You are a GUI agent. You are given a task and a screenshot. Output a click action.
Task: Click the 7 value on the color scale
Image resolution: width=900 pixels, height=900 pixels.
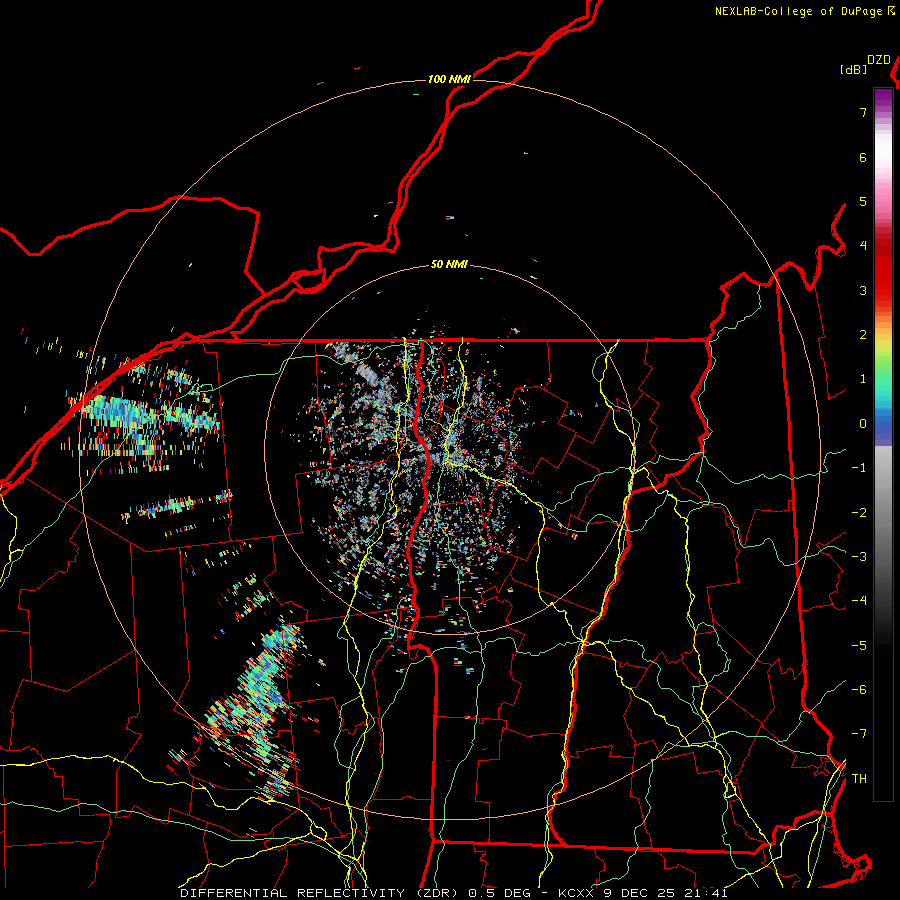(863, 112)
